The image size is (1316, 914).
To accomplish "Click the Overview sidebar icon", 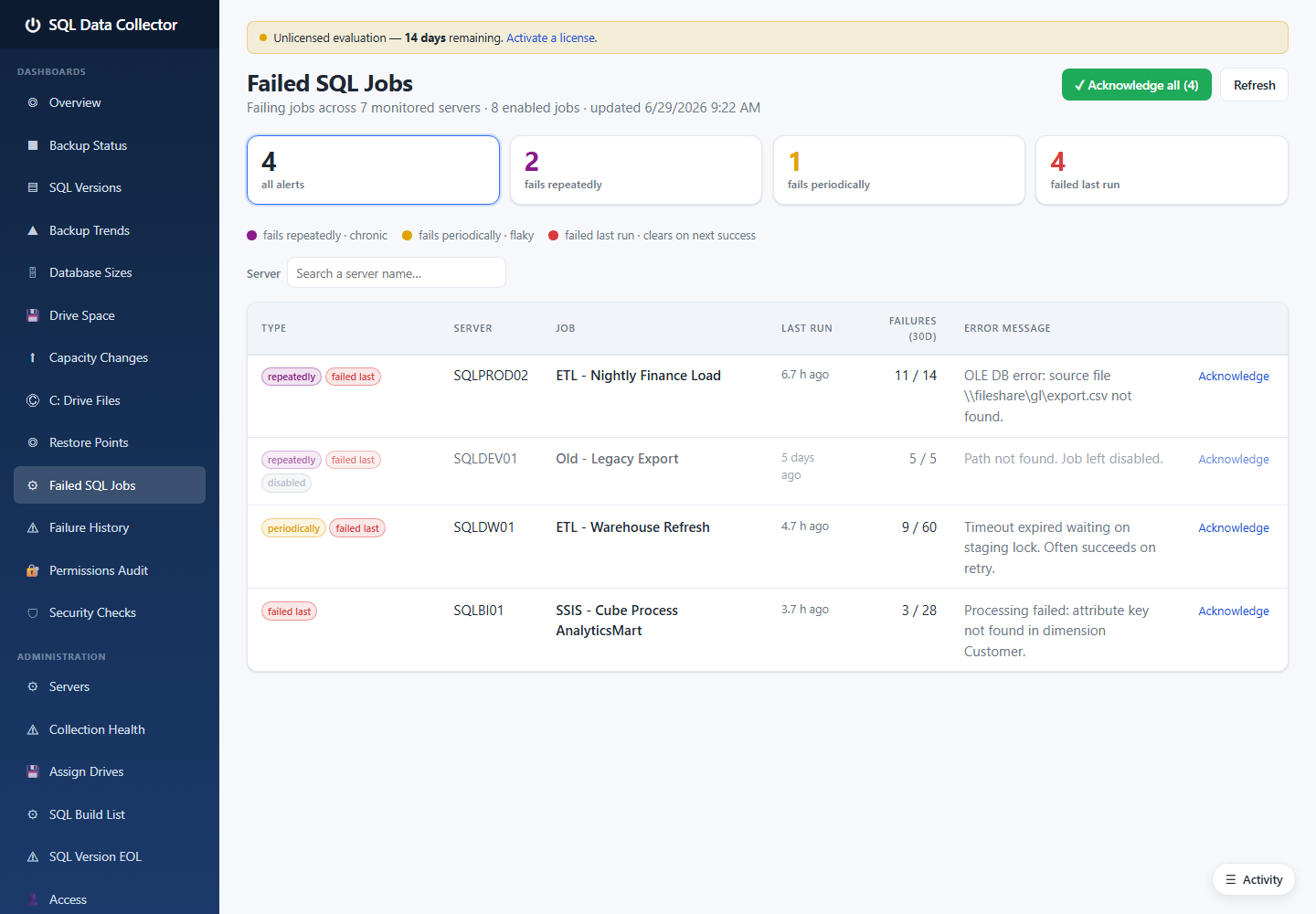I will pos(33,102).
